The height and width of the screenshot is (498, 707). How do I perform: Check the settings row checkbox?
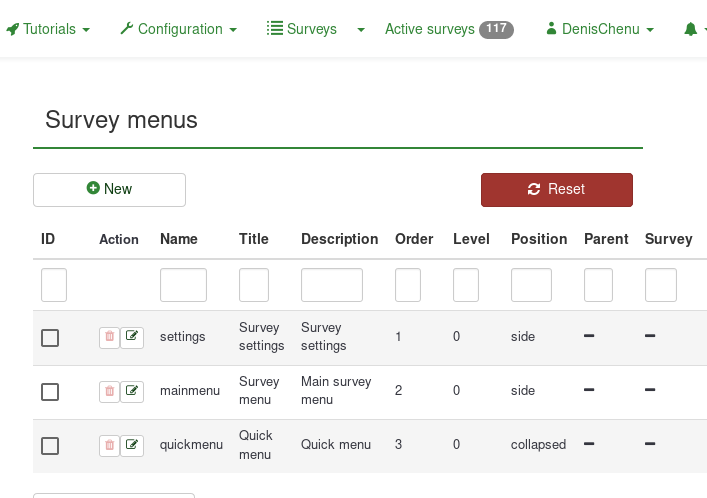pos(50,338)
